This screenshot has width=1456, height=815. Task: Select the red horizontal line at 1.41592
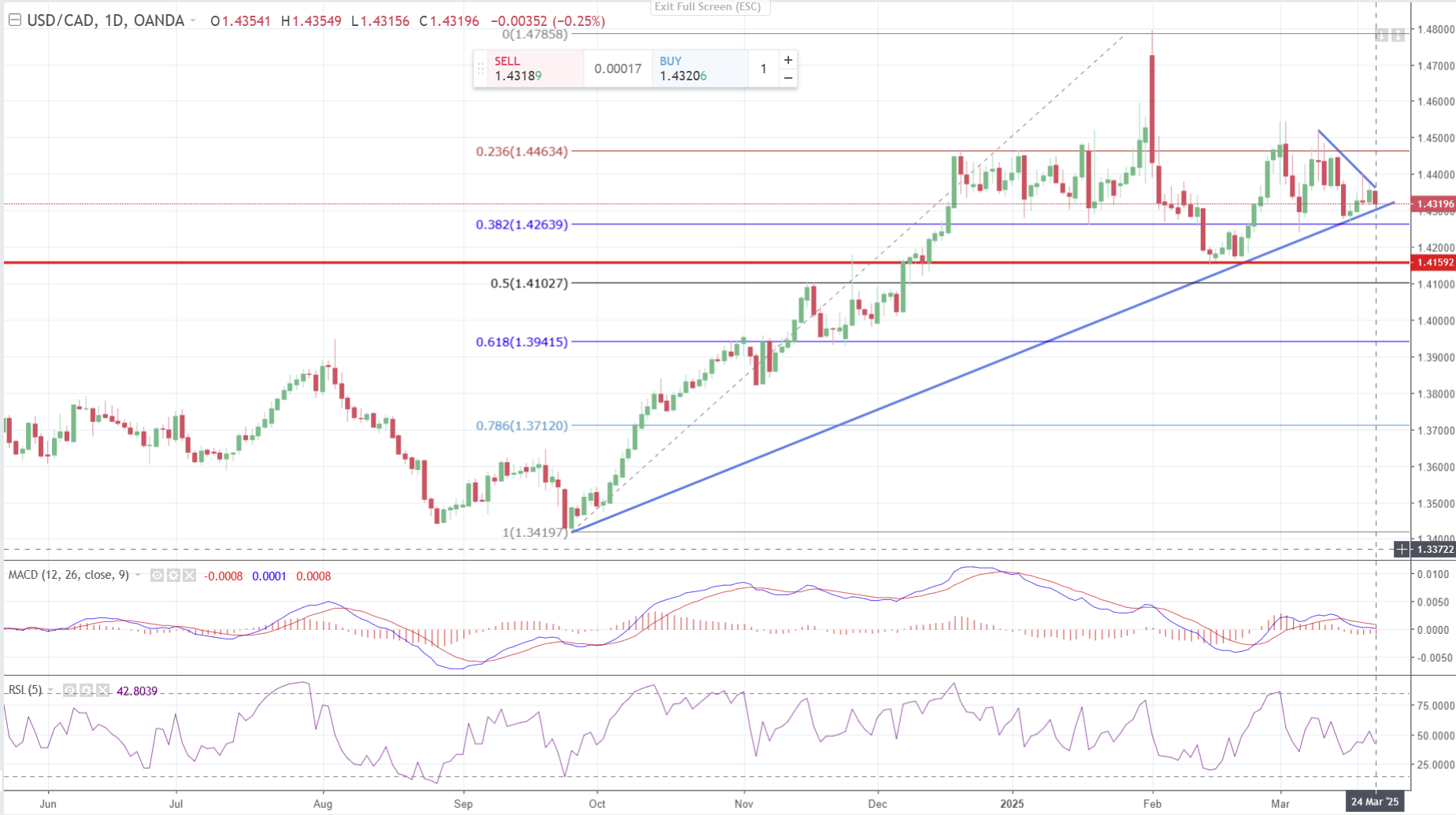pyautogui.click(x=315, y=262)
